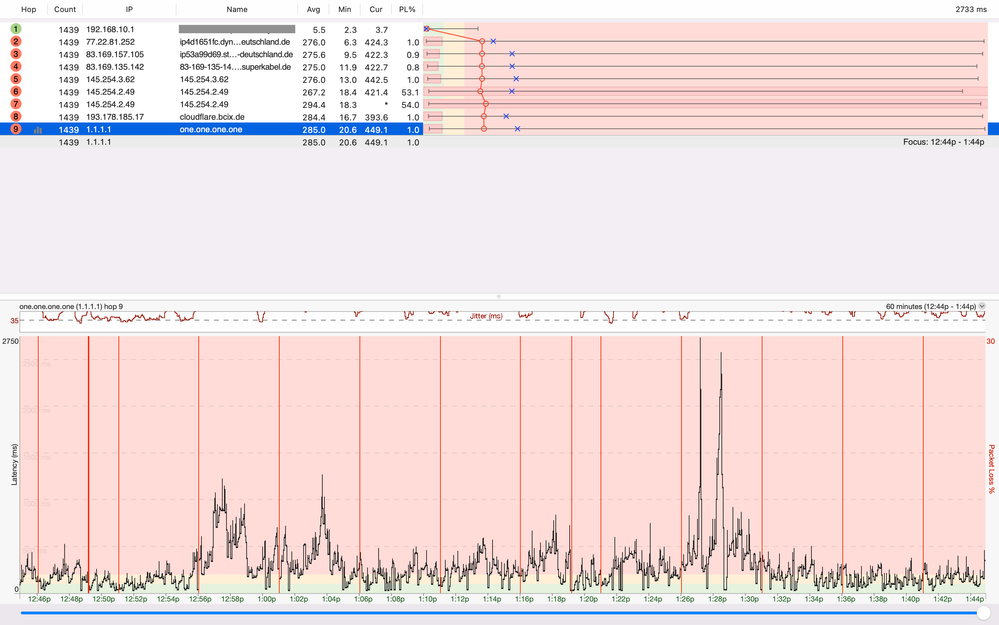Sort by the Avg column header
Screen dimensions: 999x625
coord(313,10)
